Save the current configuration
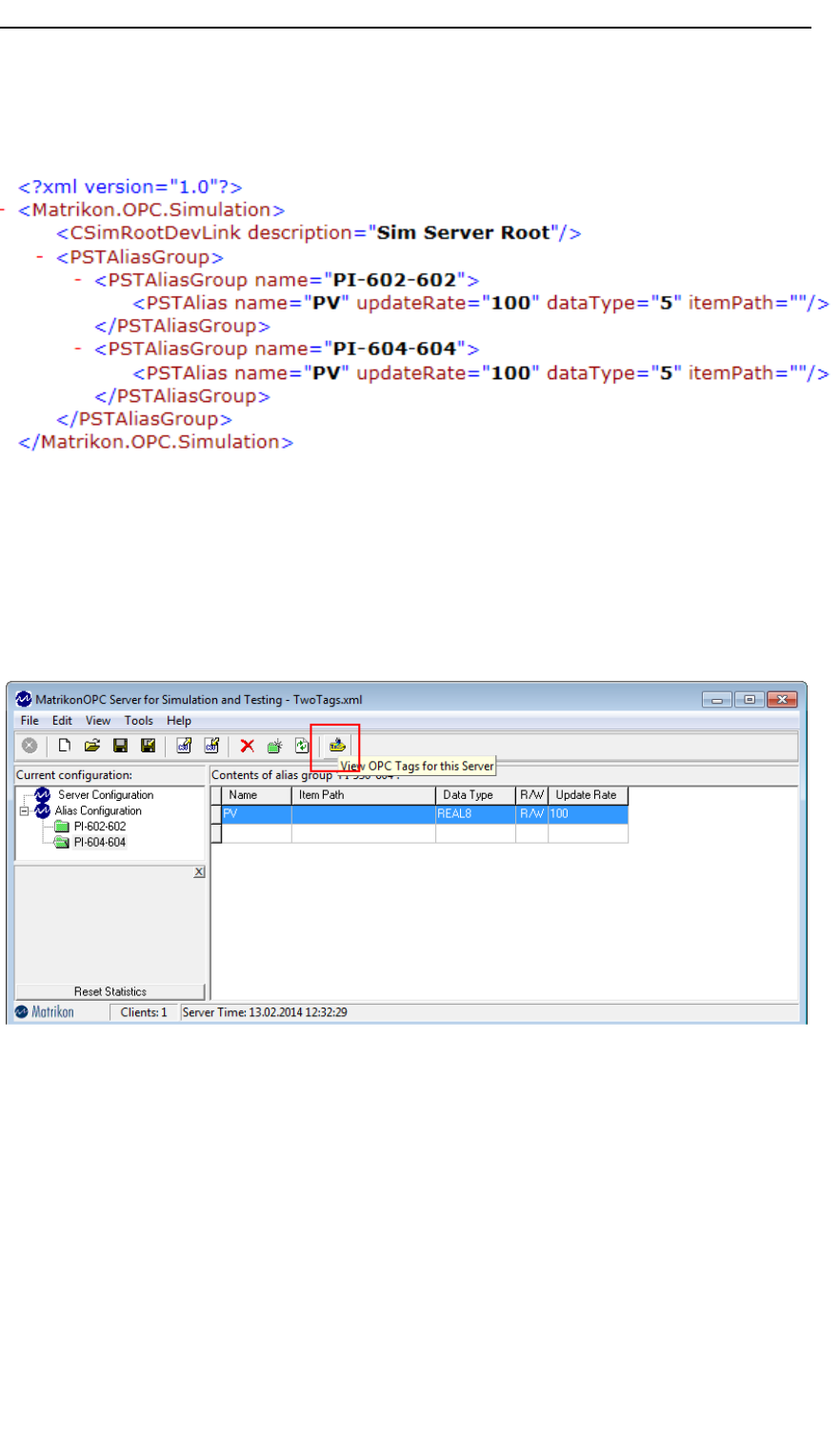 tap(121, 746)
